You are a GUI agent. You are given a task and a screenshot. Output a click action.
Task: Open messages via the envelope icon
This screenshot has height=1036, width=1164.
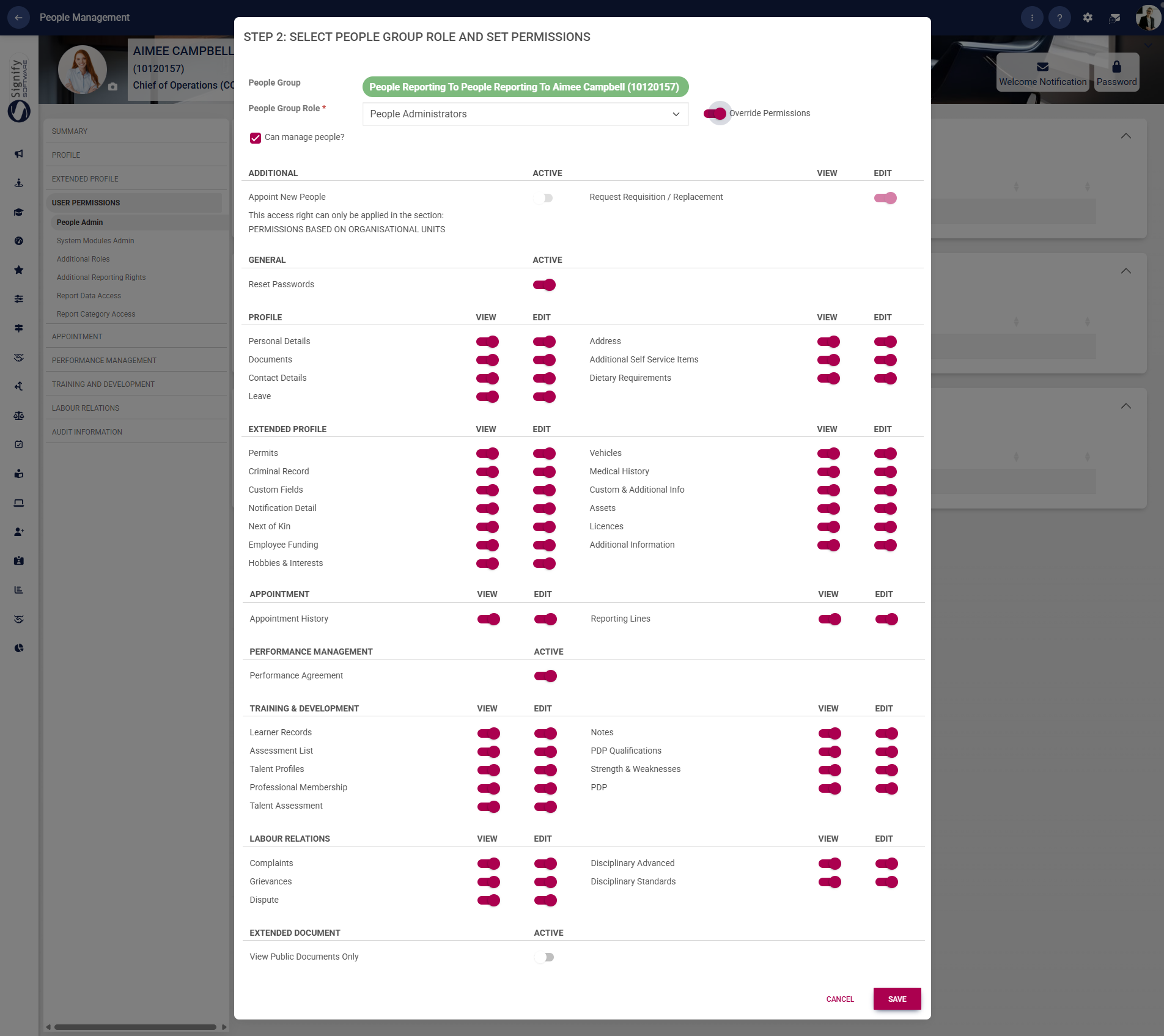(x=1116, y=17)
